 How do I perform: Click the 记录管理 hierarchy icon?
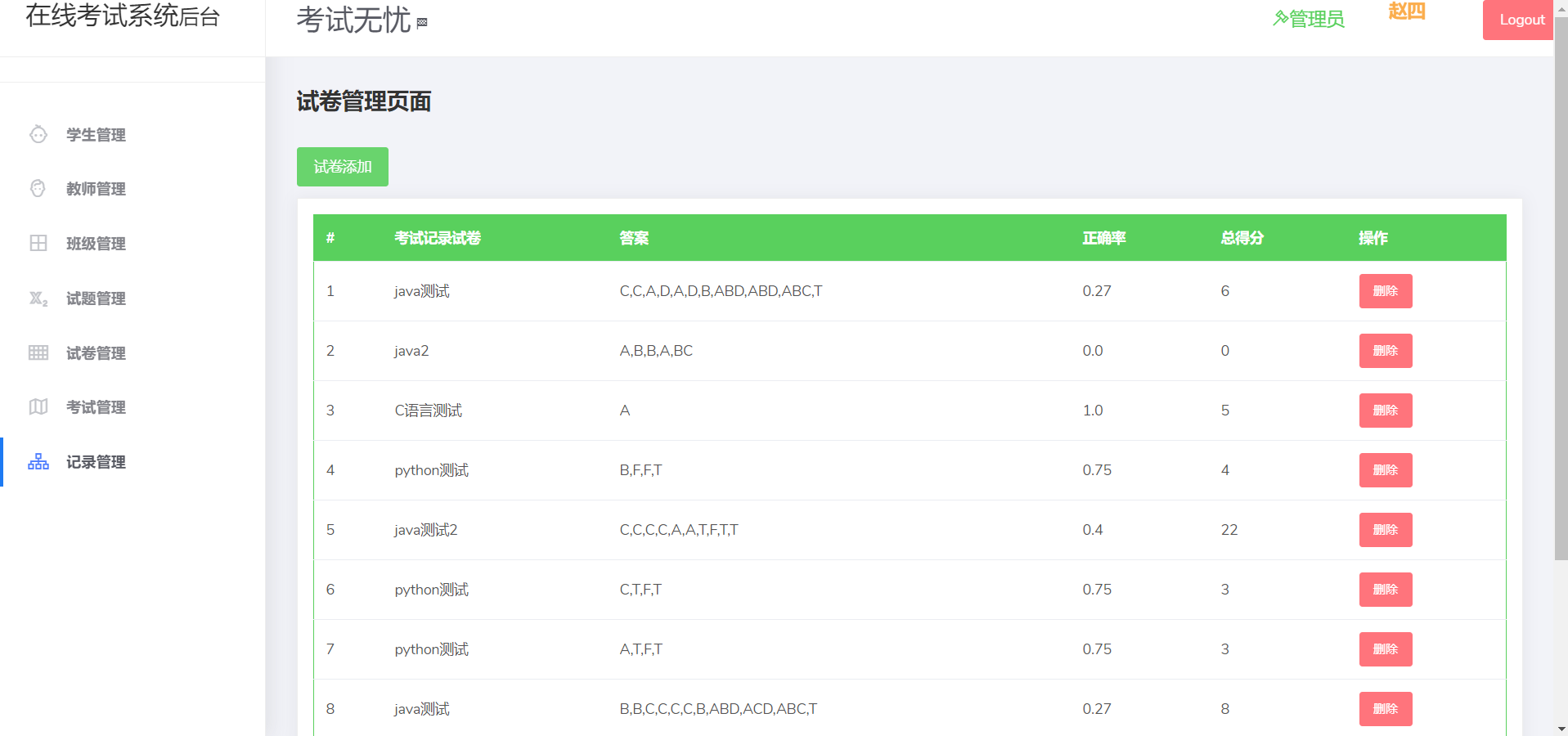[x=38, y=461]
